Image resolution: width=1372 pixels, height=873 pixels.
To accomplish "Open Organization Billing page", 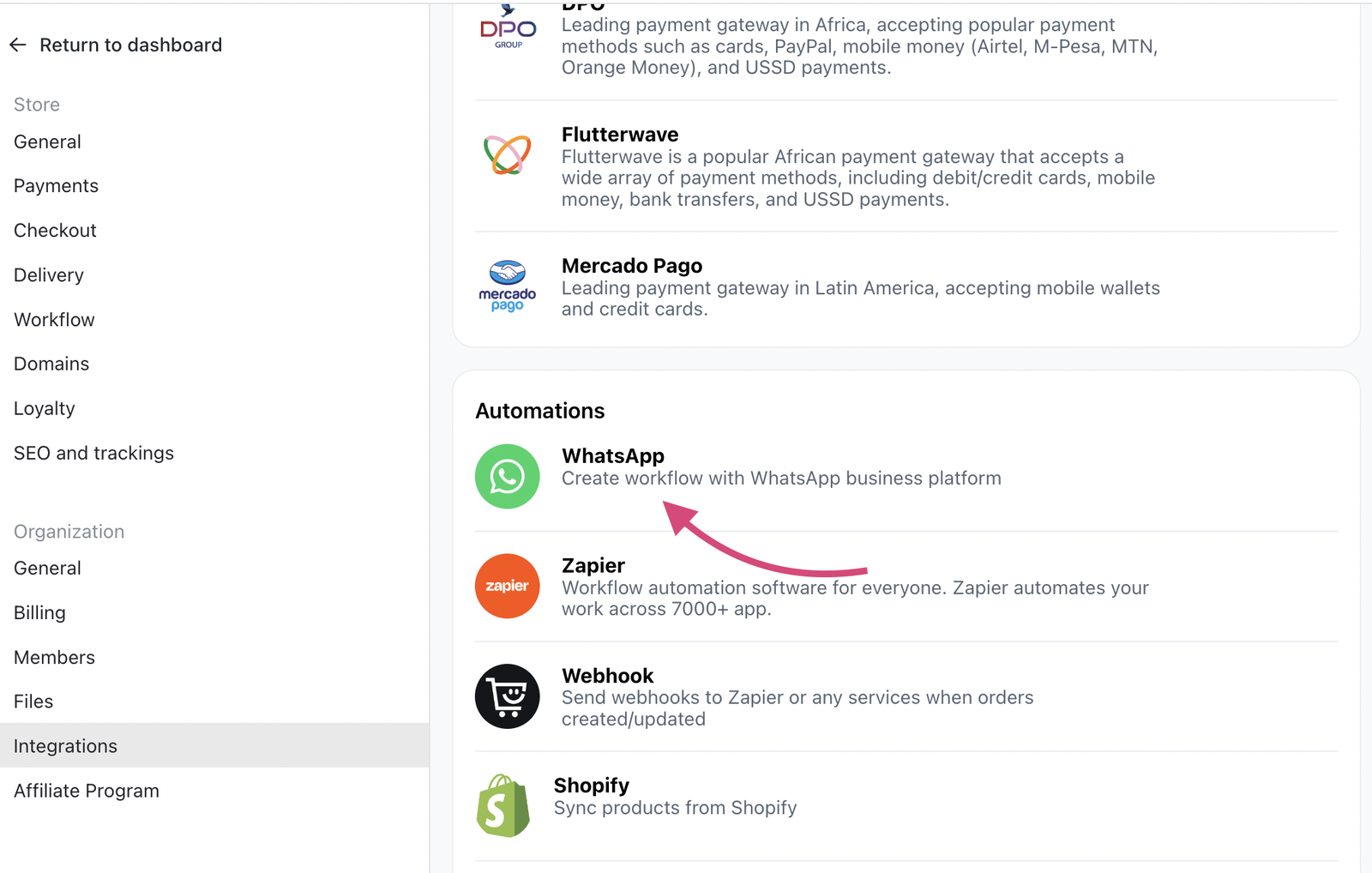I will pos(39,612).
